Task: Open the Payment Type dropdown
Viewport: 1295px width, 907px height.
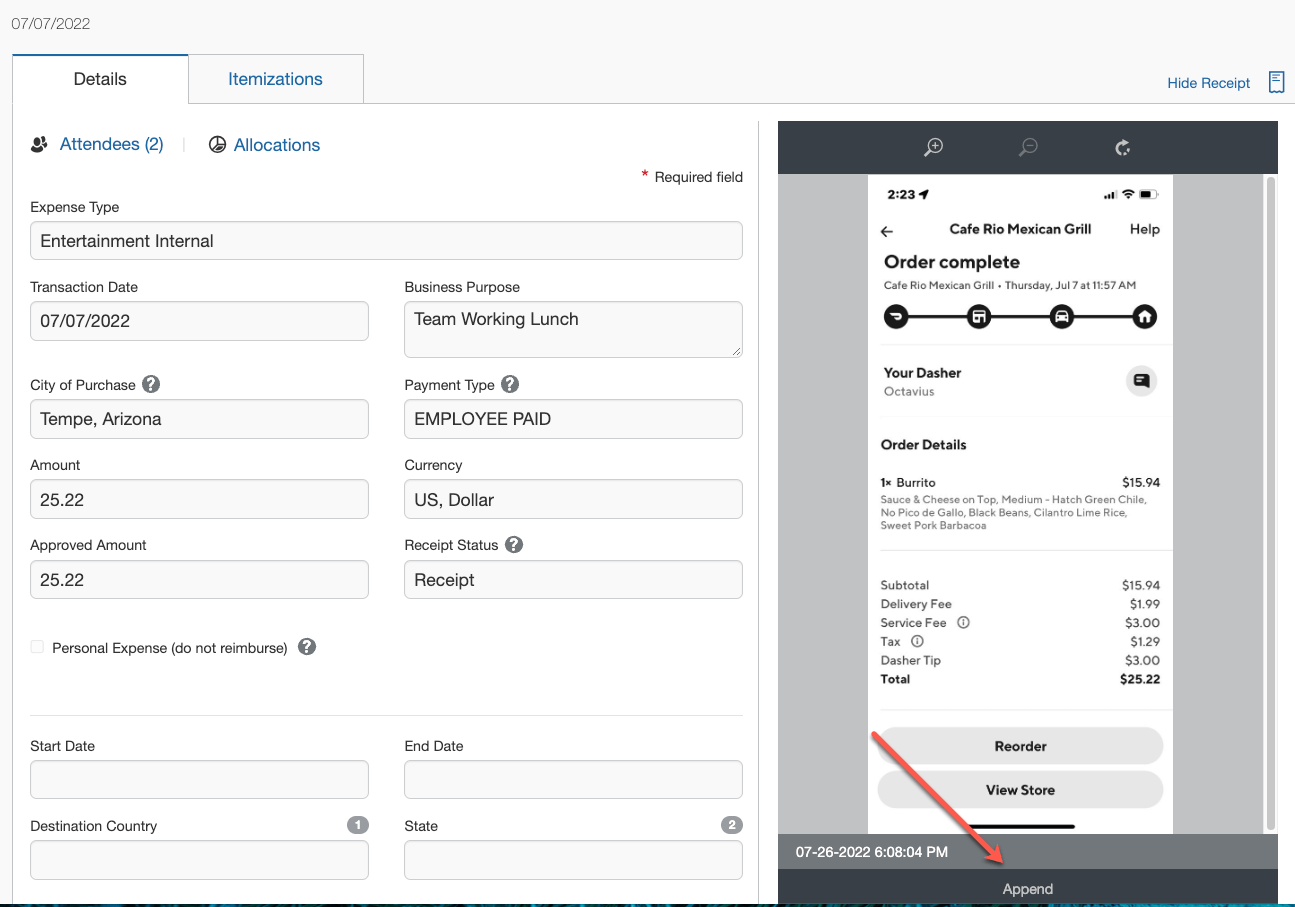Action: pyautogui.click(x=572, y=418)
